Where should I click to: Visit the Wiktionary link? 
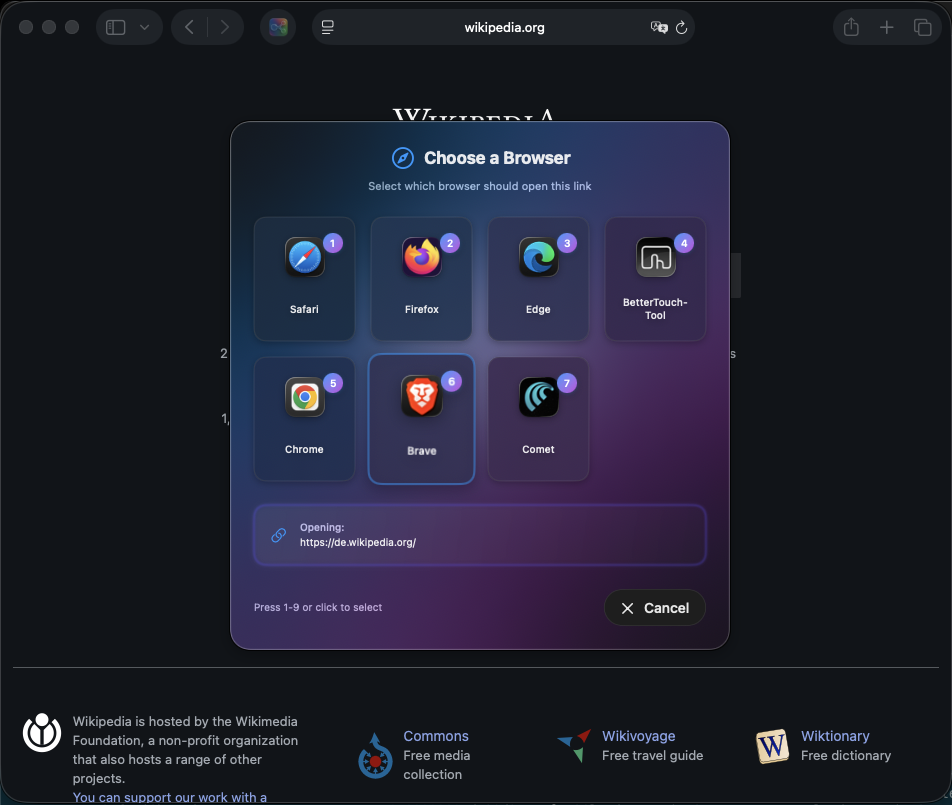835,736
